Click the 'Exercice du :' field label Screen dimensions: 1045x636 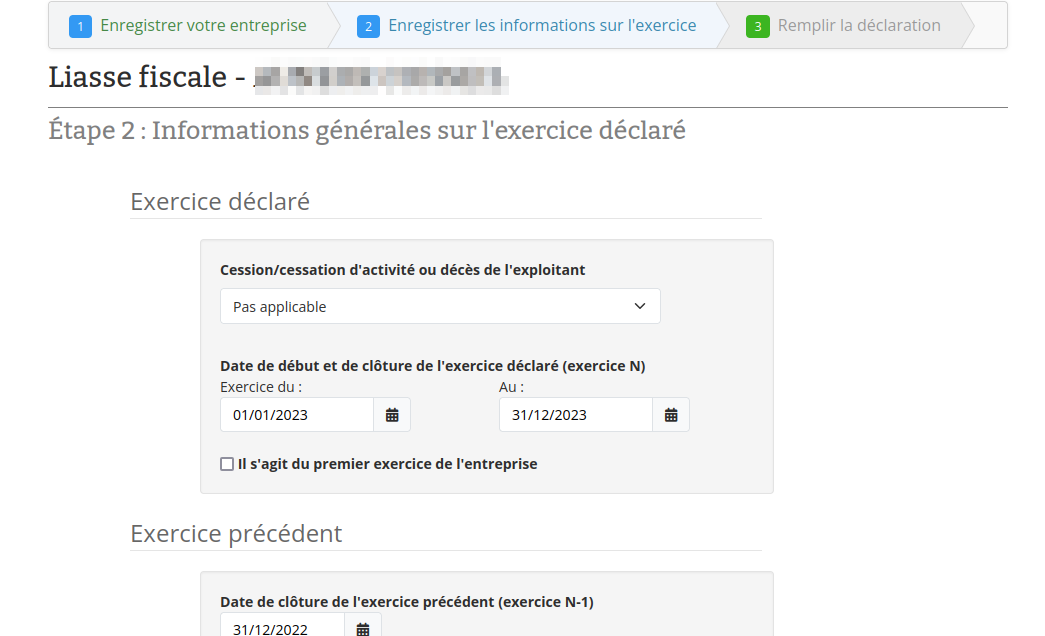point(261,387)
